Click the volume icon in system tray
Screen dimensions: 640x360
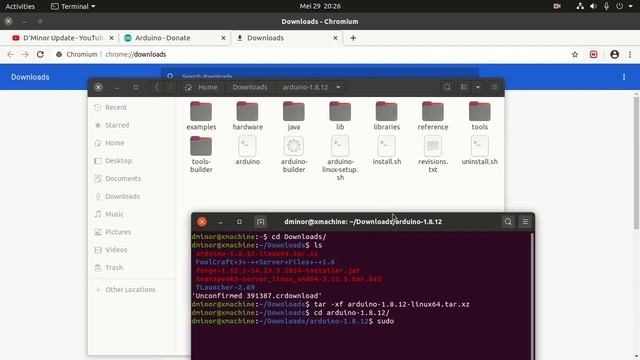coord(593,6)
